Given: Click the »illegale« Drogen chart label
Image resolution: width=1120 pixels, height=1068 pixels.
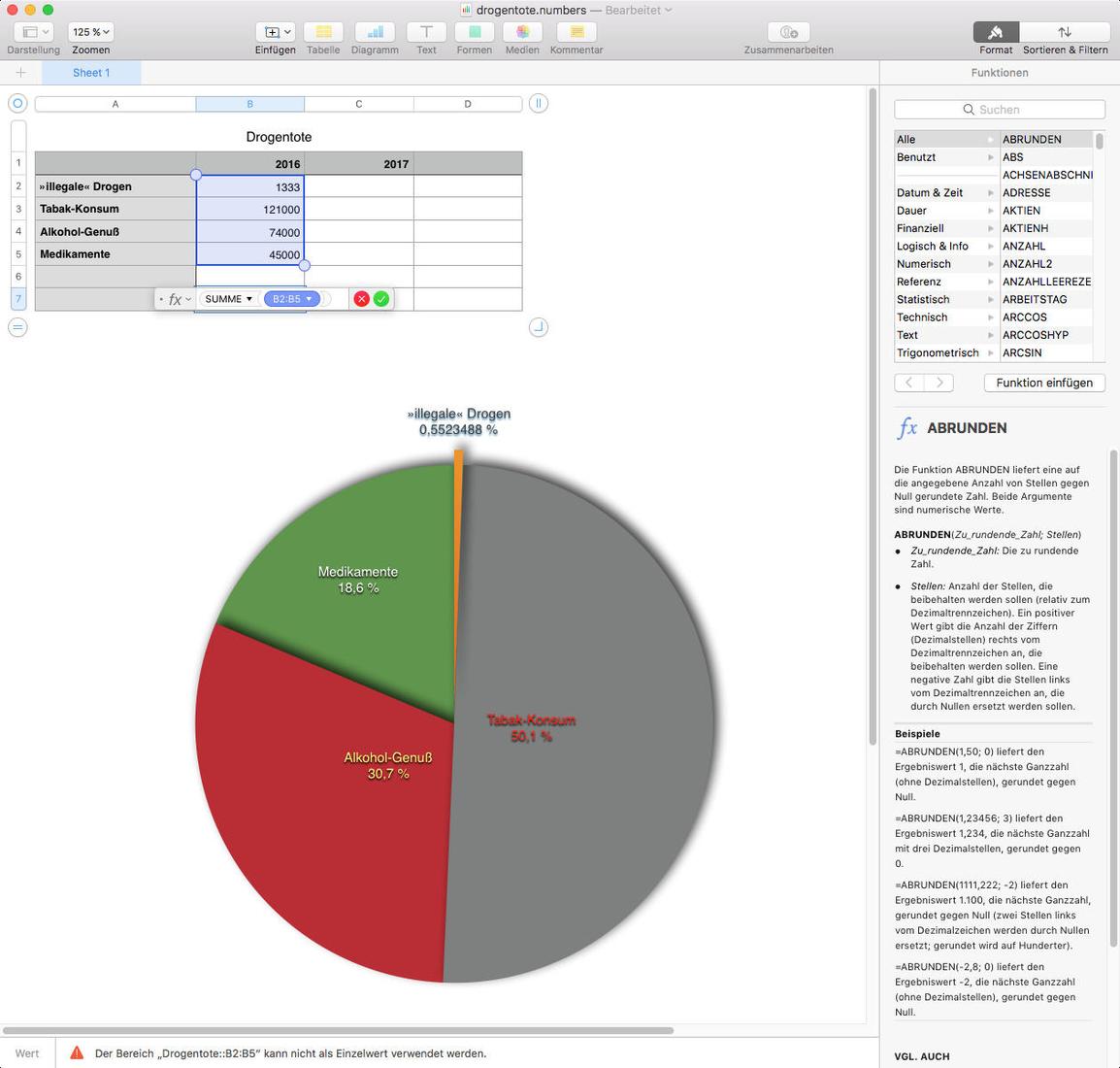Looking at the screenshot, I should (458, 421).
